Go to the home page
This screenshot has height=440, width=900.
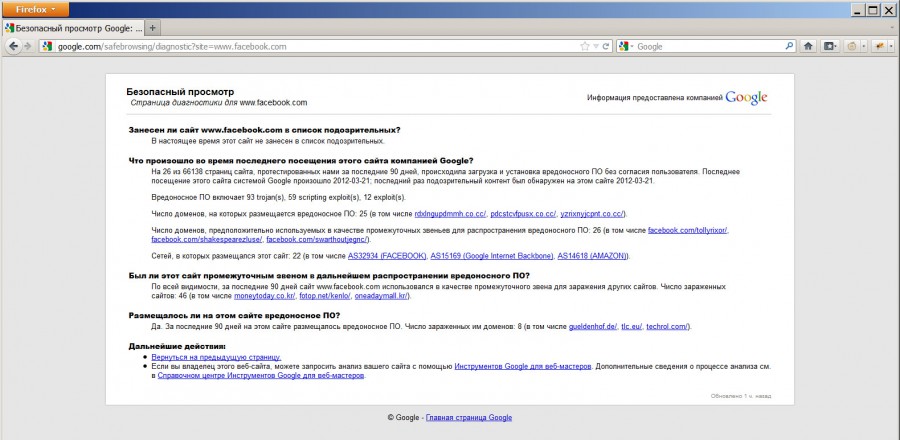(x=808, y=46)
